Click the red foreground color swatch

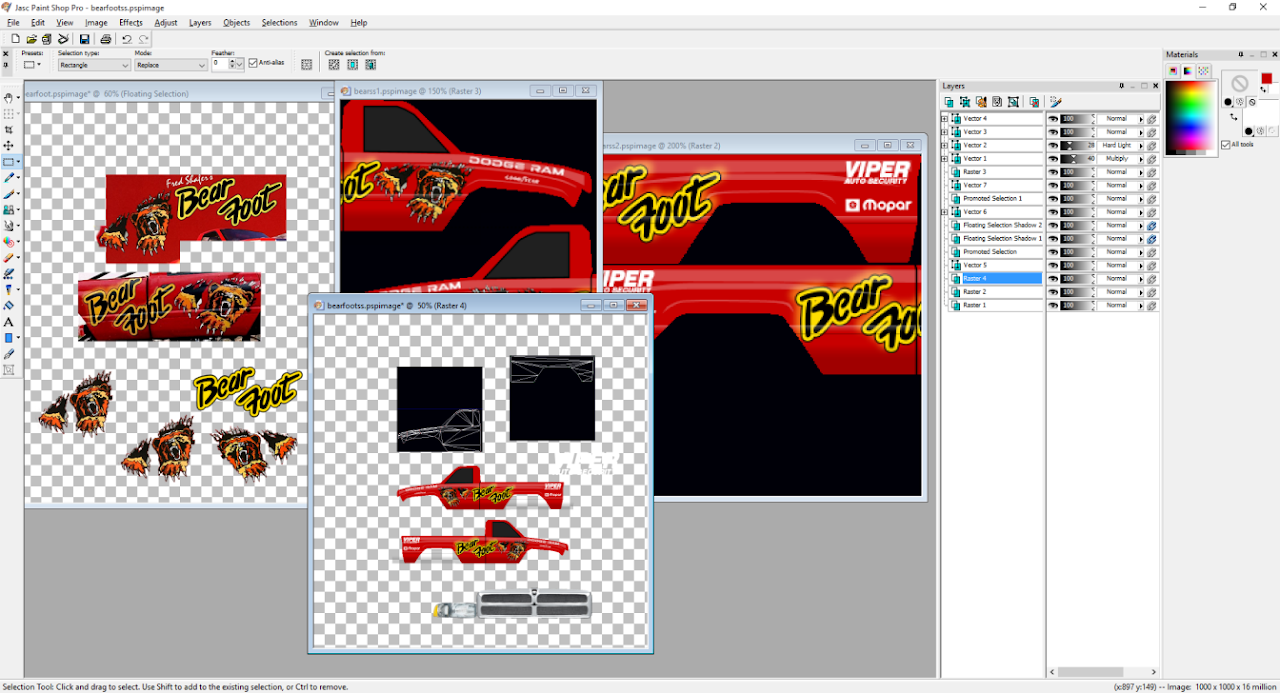click(x=1266, y=79)
